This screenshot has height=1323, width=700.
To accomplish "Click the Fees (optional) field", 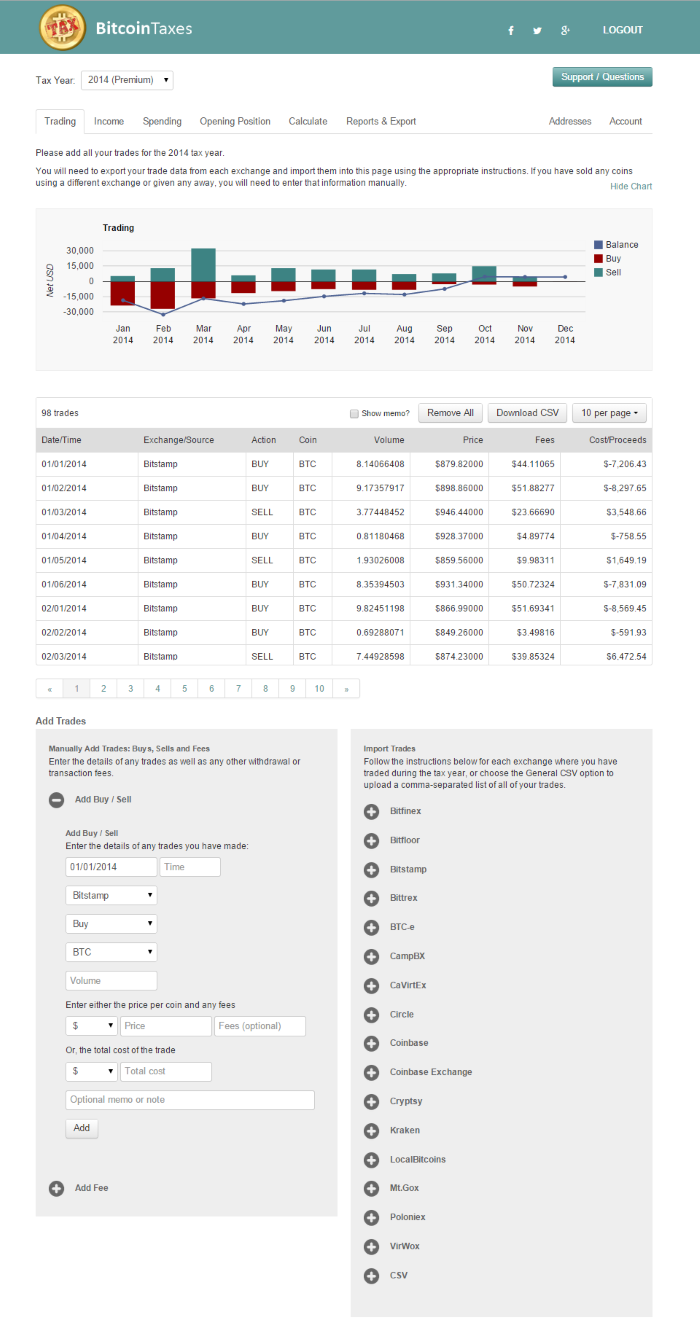I will (x=260, y=1026).
